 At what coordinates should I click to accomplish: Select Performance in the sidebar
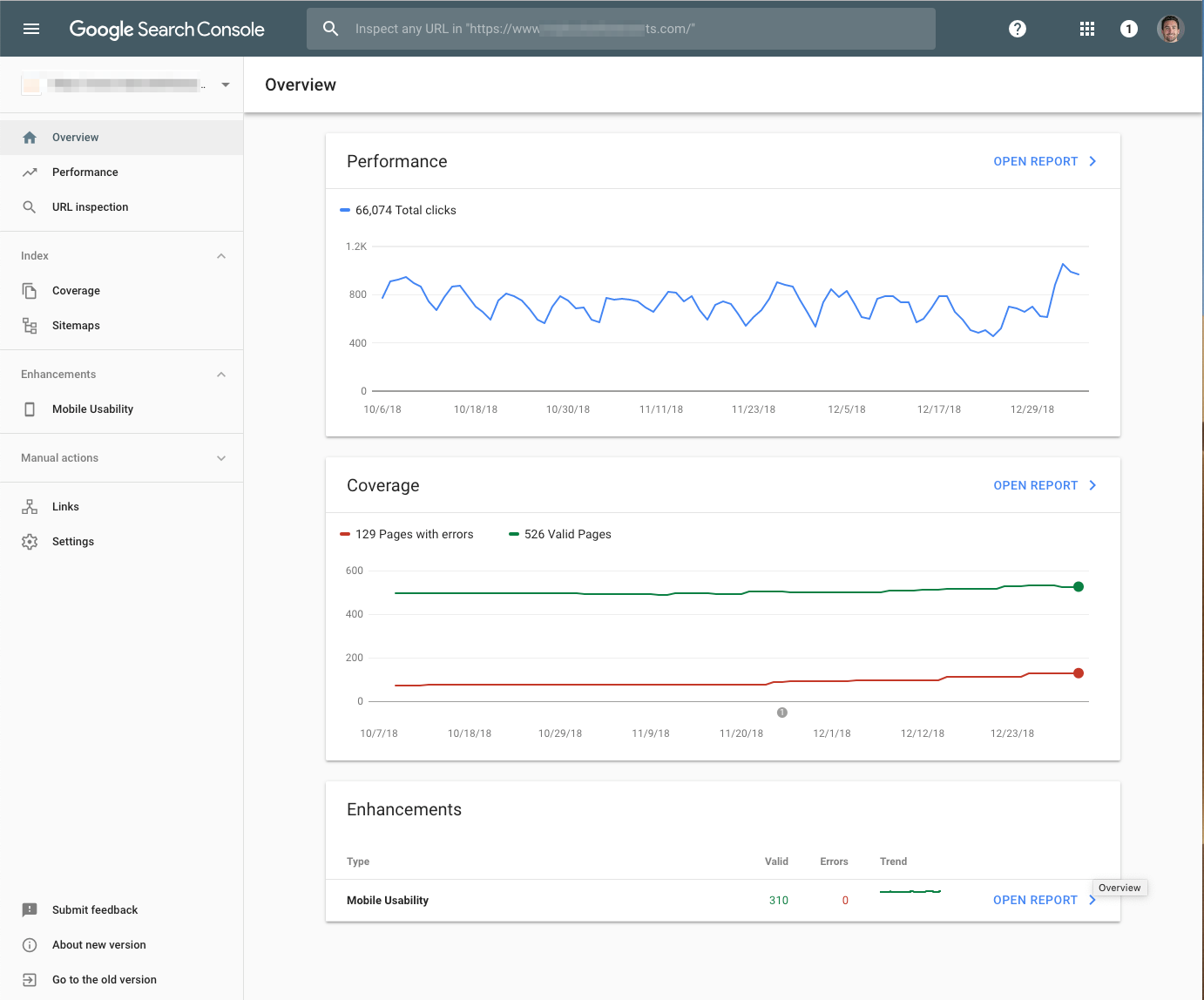point(85,172)
